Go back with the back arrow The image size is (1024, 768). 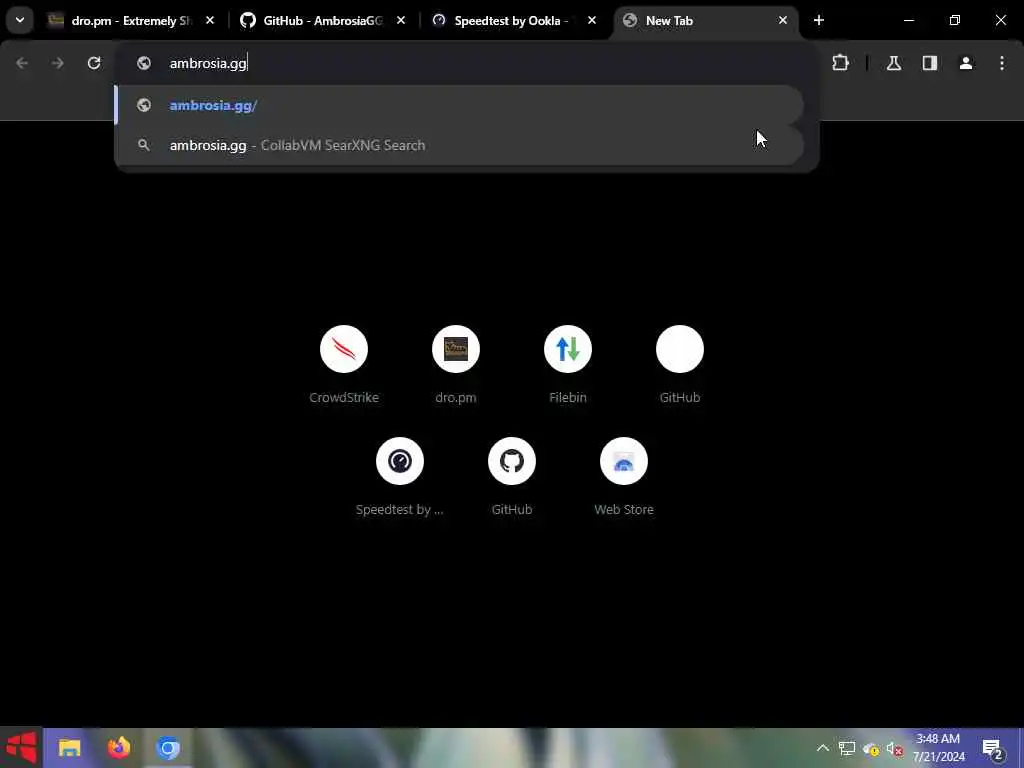tap(22, 63)
